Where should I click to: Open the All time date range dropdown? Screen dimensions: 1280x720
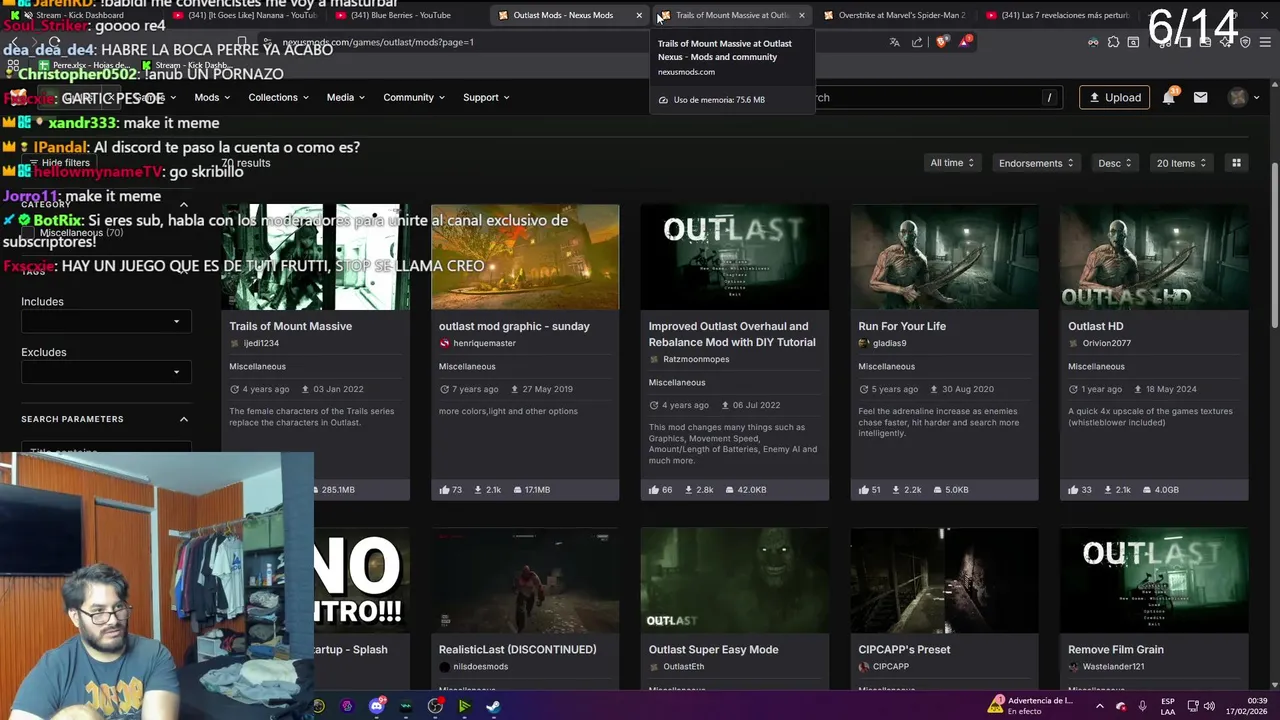[x=952, y=163]
